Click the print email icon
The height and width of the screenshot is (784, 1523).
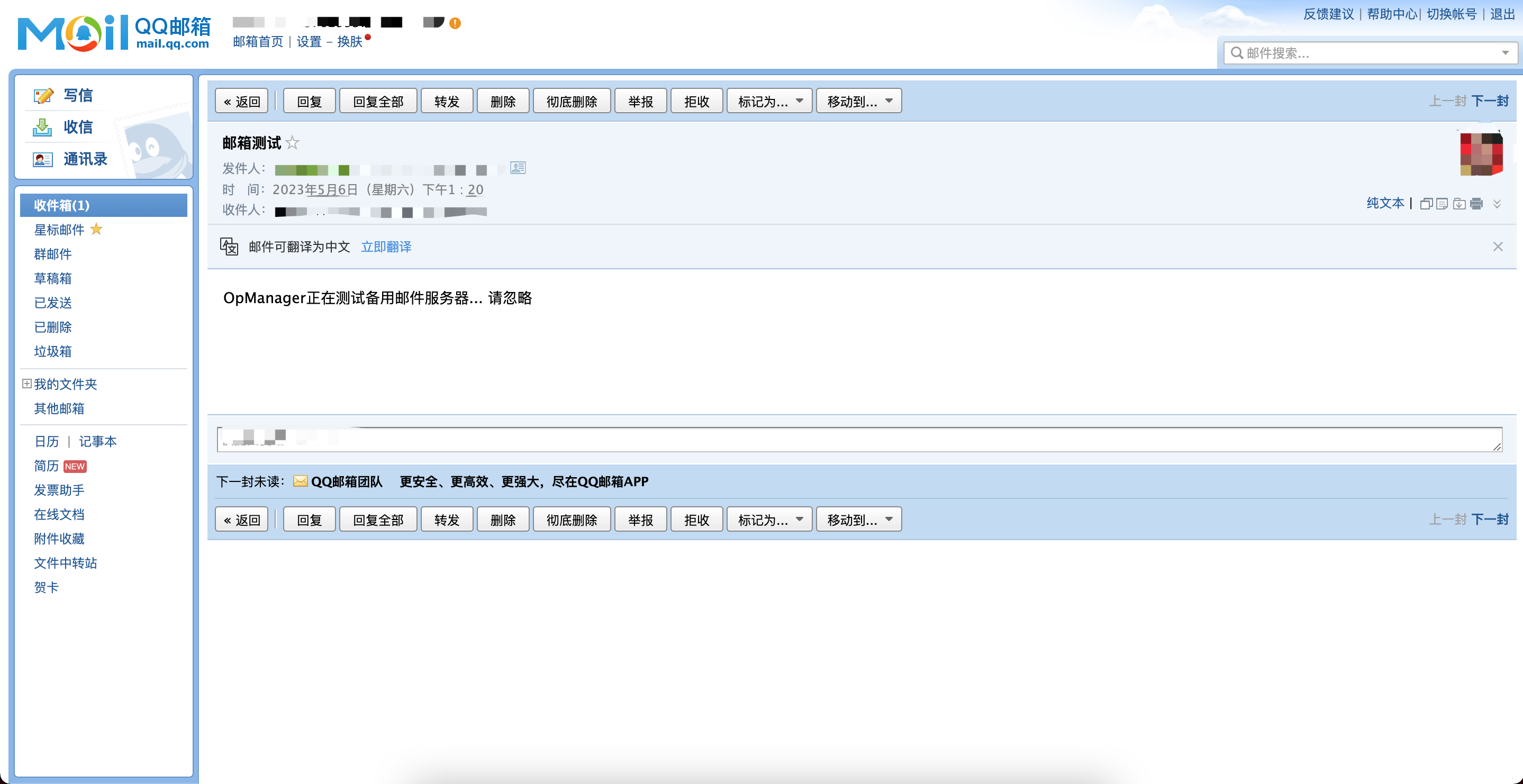point(1476,204)
